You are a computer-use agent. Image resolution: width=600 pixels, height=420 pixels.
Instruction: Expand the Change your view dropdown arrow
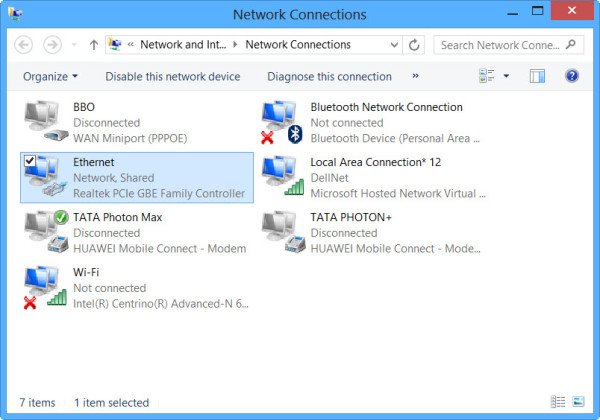[506, 76]
